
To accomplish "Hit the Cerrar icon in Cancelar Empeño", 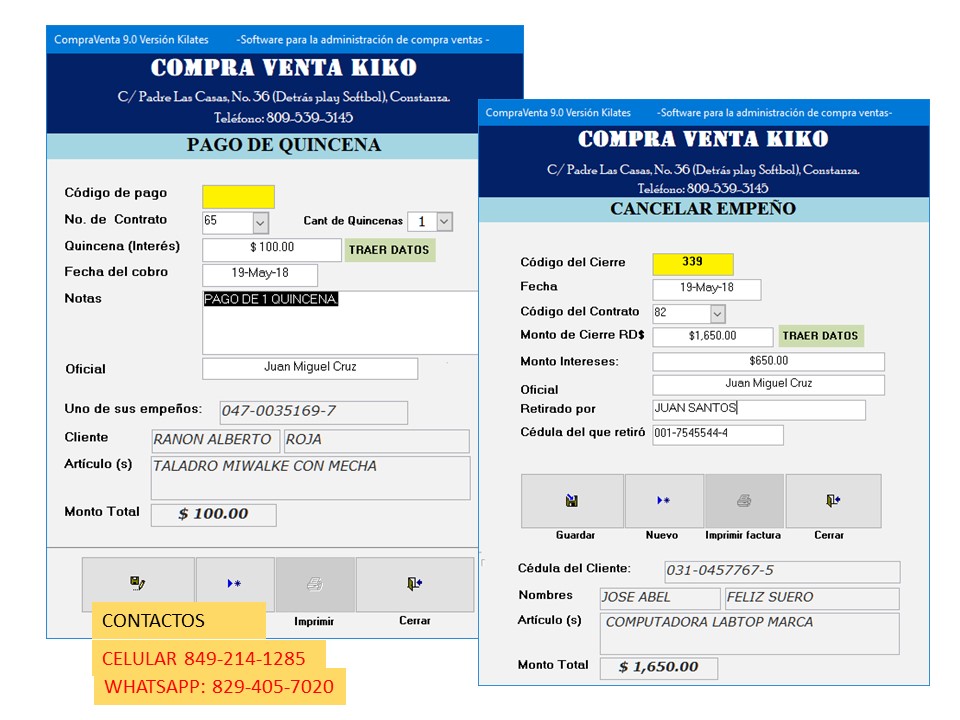I will pos(832,501).
